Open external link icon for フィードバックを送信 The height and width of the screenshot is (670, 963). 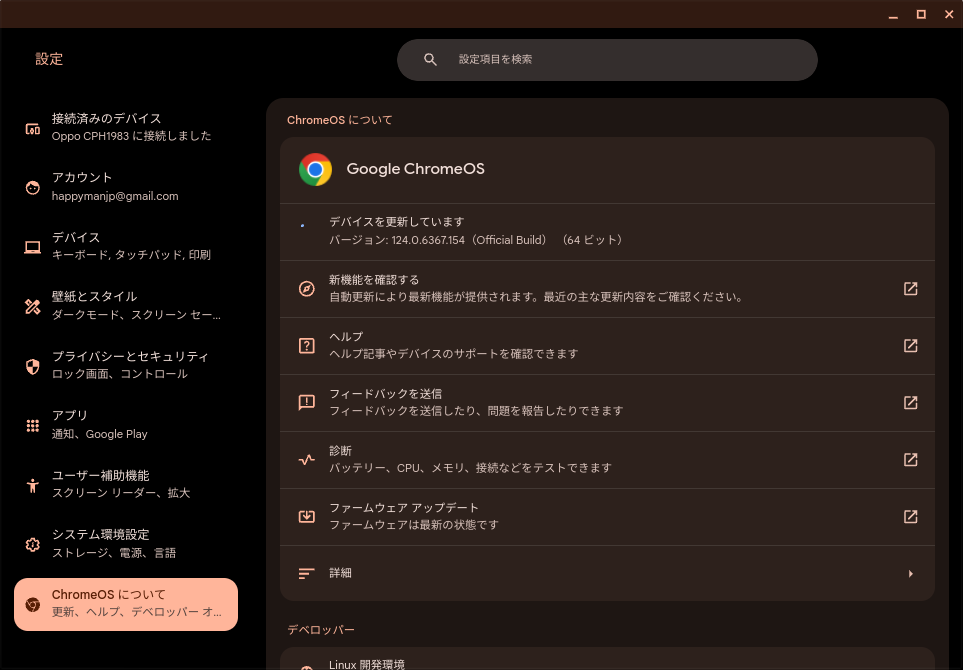pos(910,403)
